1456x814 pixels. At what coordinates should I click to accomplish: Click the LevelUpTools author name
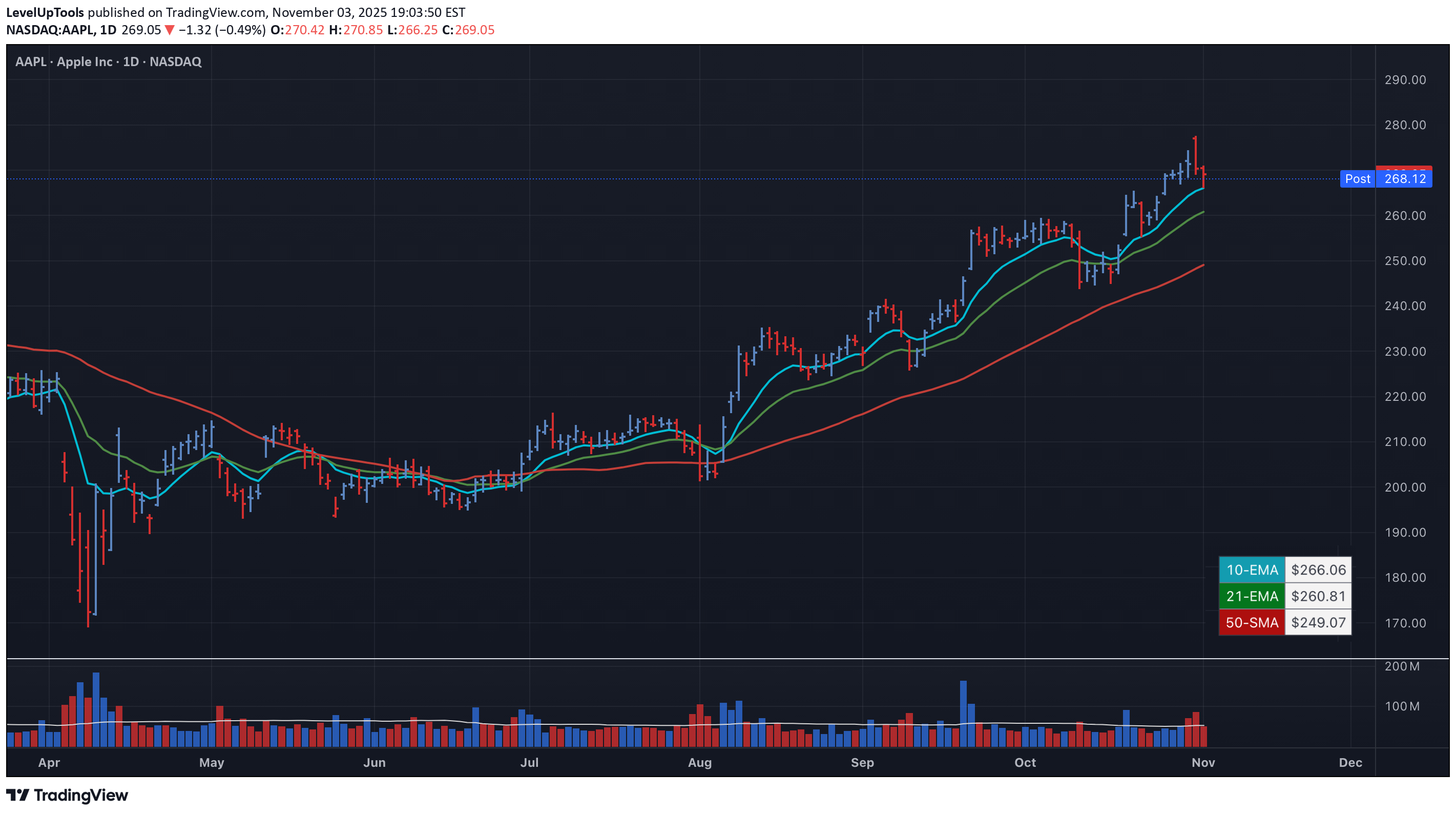click(x=45, y=12)
